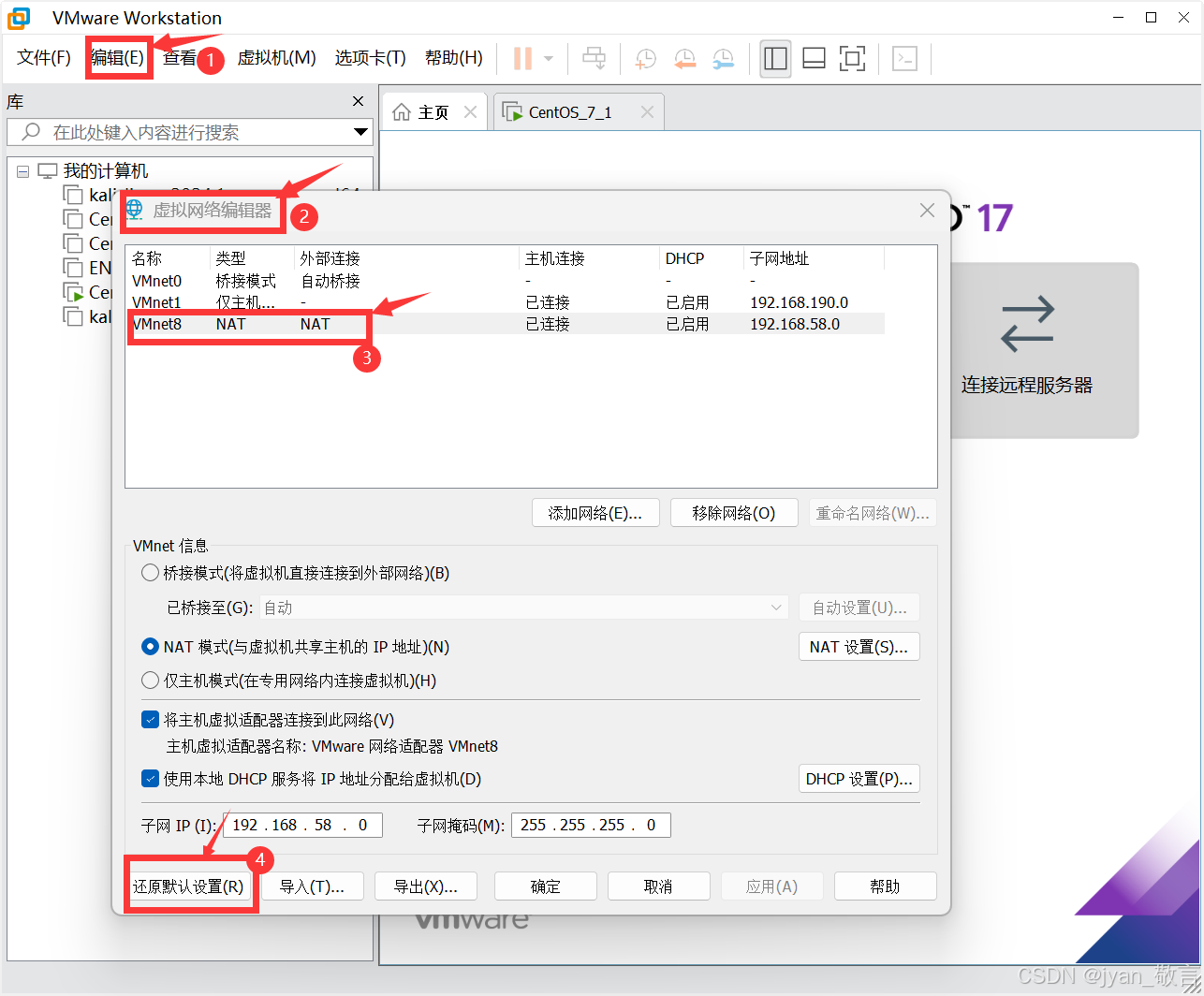
Task: Open the 虚拟机(M) menu
Action: [276, 58]
